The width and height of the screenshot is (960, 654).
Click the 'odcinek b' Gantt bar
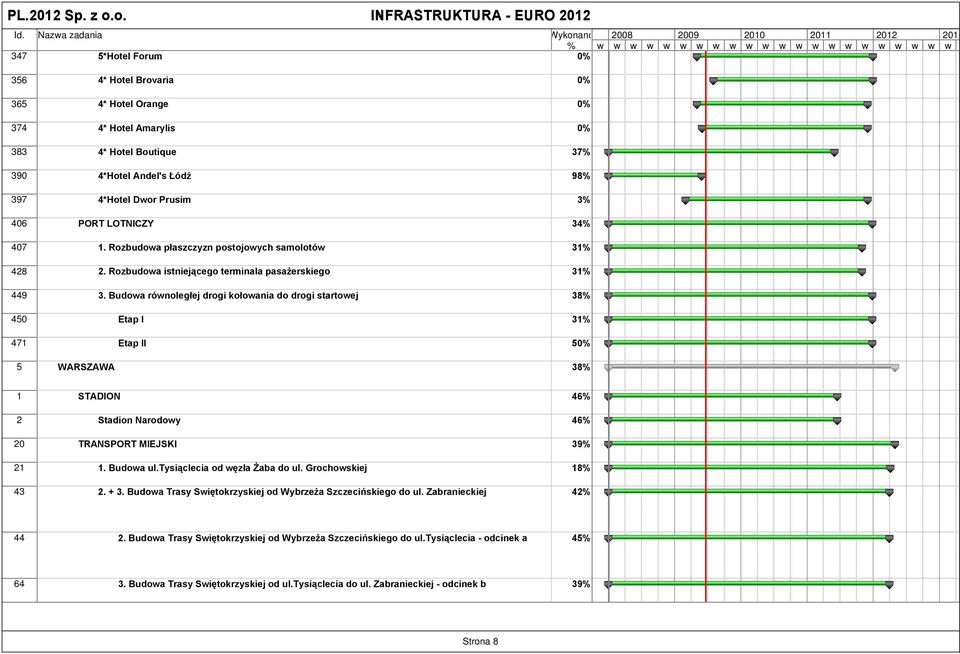[x=749, y=584]
